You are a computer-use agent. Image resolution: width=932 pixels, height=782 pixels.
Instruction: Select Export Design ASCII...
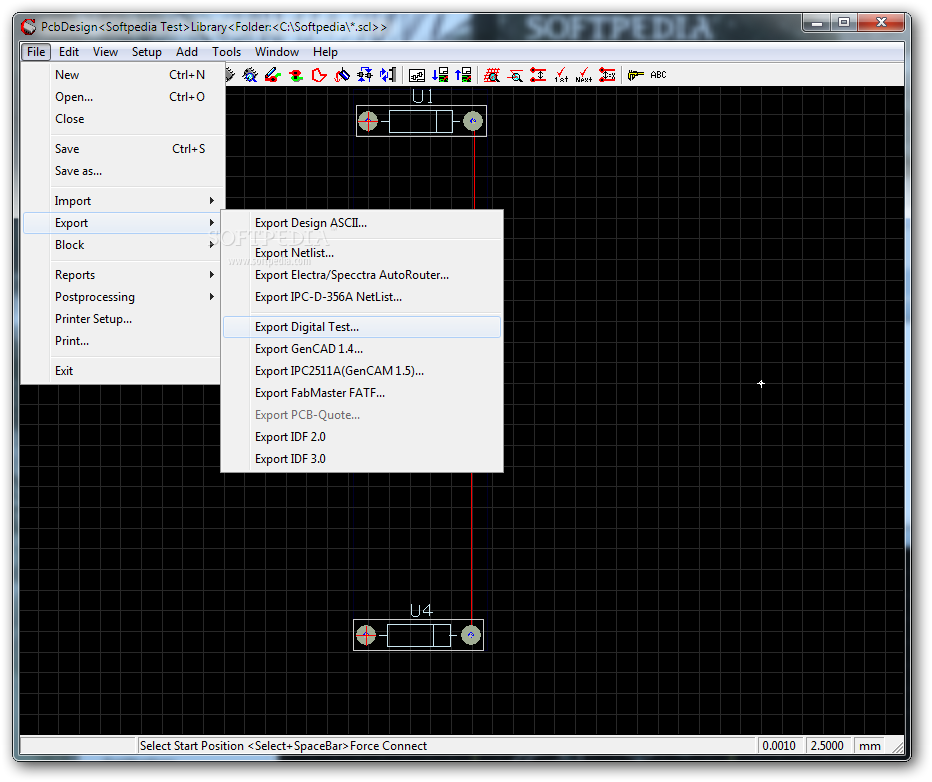pyautogui.click(x=362, y=223)
